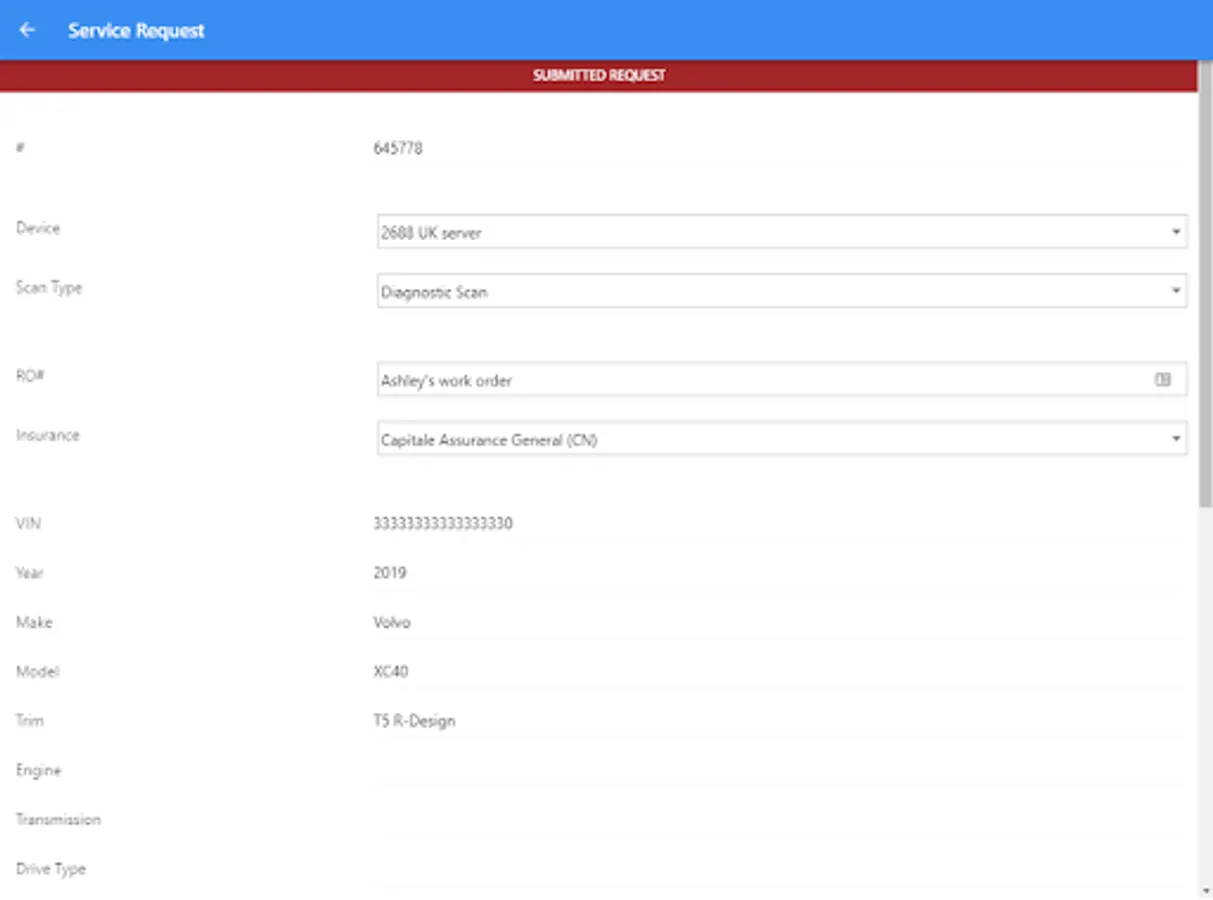Click the Model value XC40
Viewport: 1213px width, 900px height.
click(x=391, y=671)
